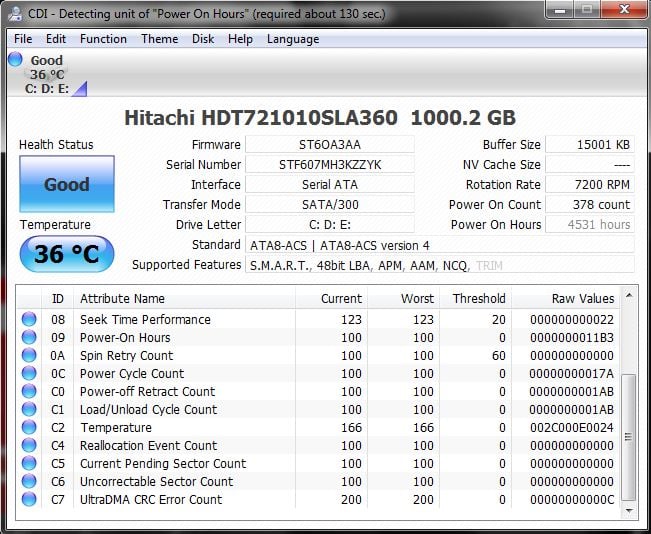Screen dimensions: 651x534
Task: Click status orb for Power Cycle Count
Action: 29,373
